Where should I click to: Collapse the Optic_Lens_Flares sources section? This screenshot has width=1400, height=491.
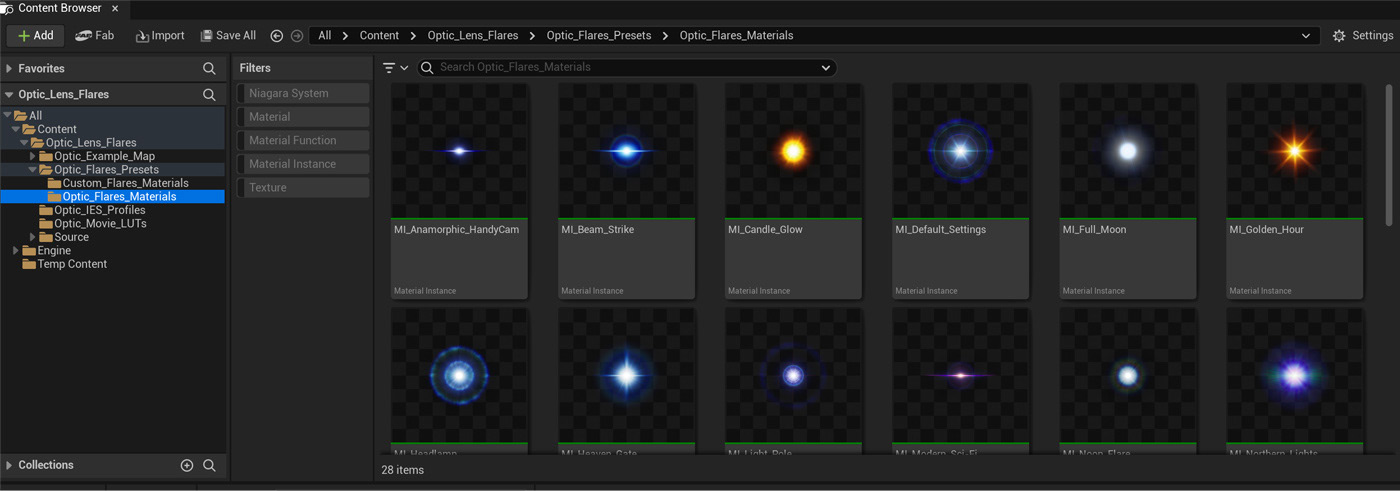9,95
